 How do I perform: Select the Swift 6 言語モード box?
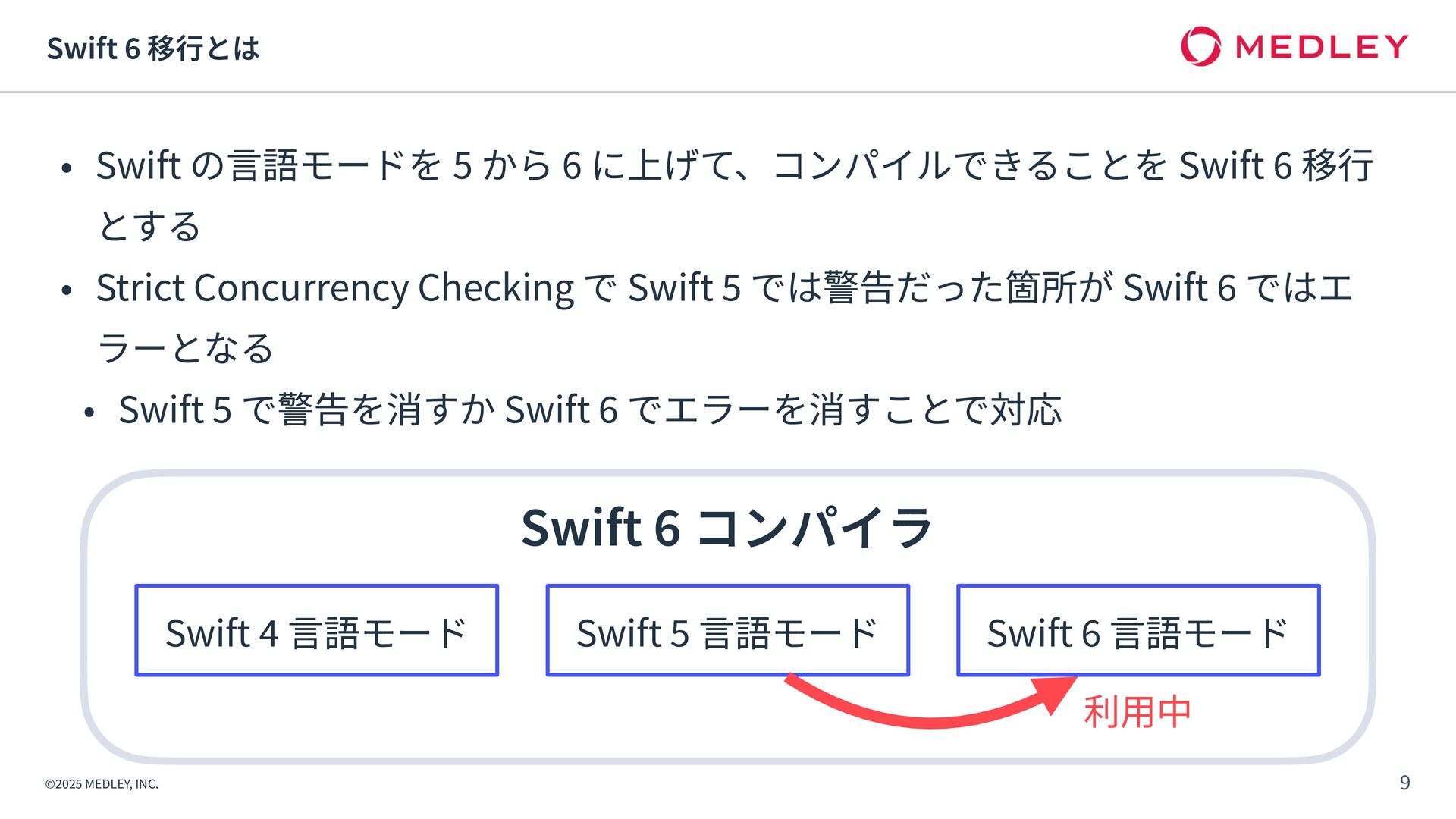1138,630
